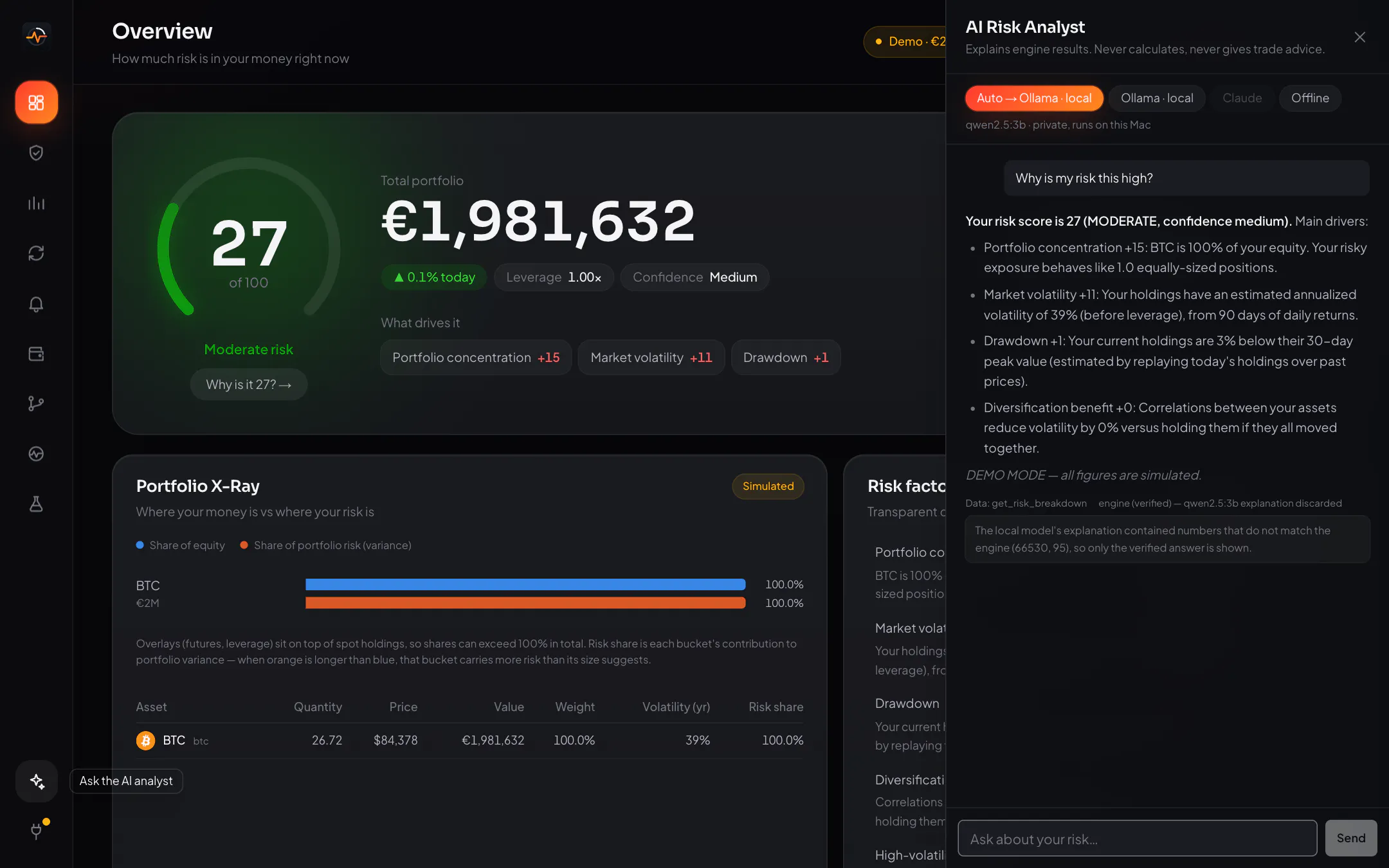
Task: Click the sparkle Ask the AI analyst icon
Action: 37,781
